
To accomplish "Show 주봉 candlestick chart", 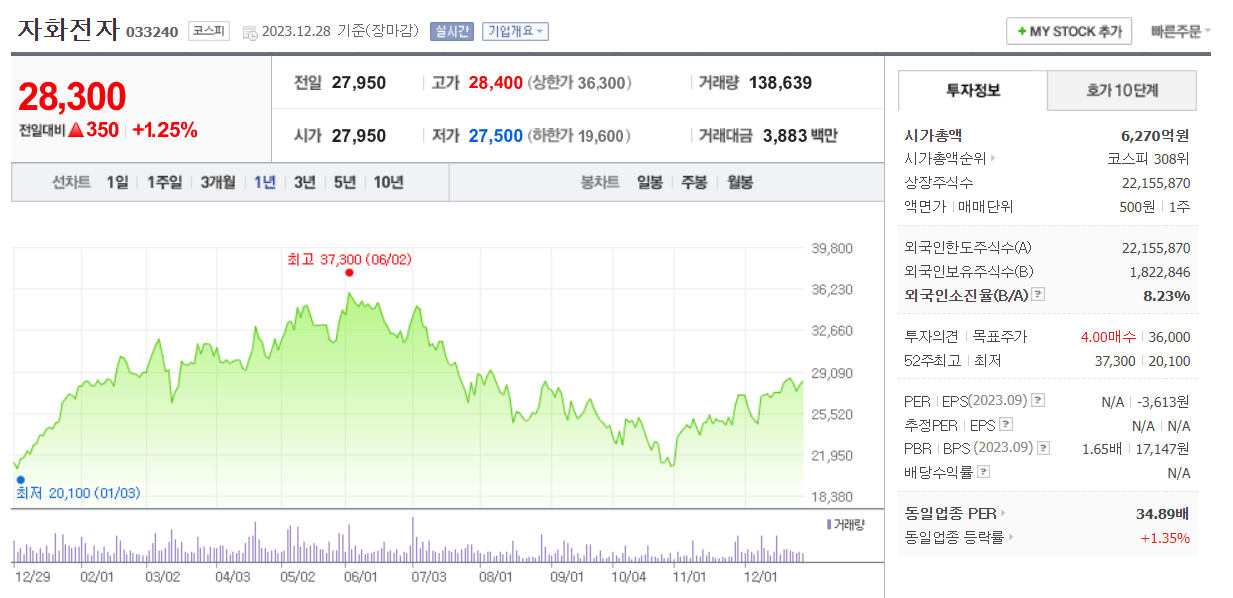I will click(x=695, y=182).
